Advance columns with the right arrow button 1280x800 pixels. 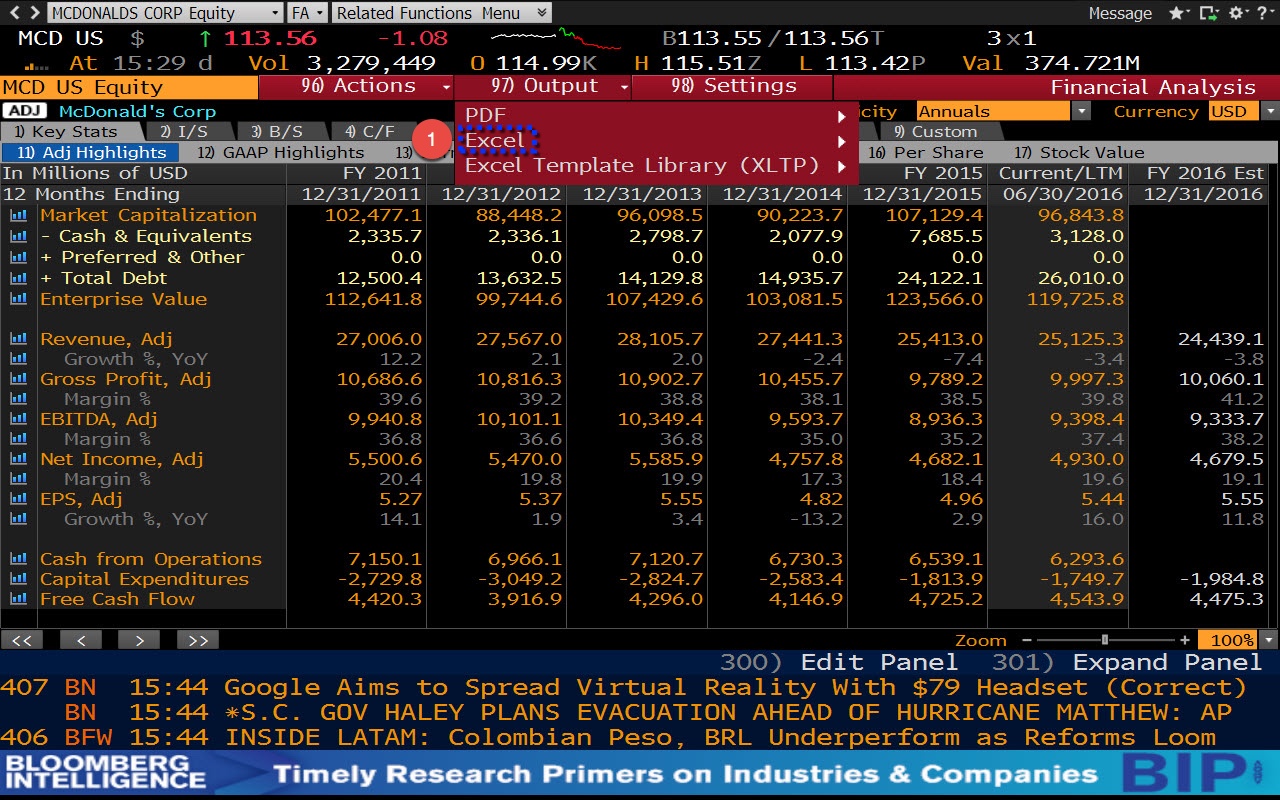tap(138, 639)
